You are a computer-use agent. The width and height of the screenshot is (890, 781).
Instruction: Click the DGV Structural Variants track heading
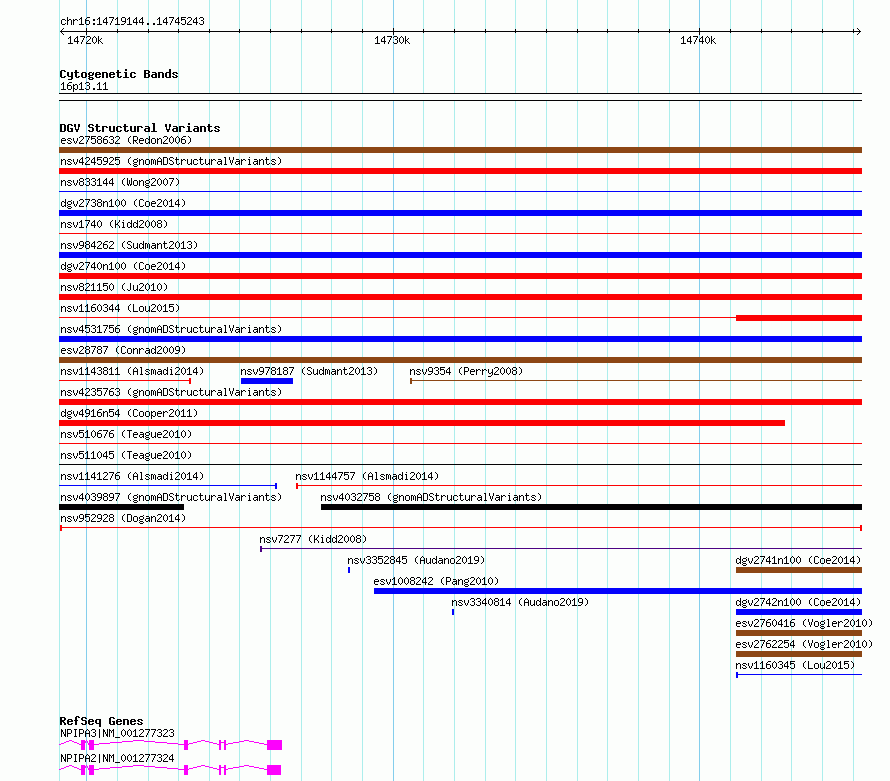click(140, 128)
